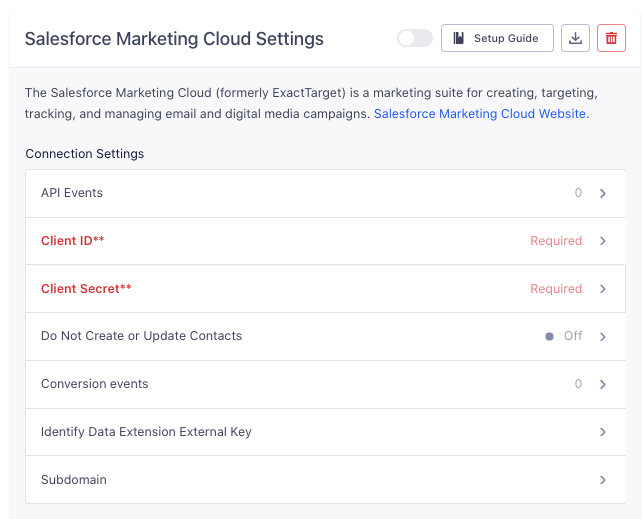Open the Salesforce Marketing Cloud Website link
The image size is (642, 519).
480,114
